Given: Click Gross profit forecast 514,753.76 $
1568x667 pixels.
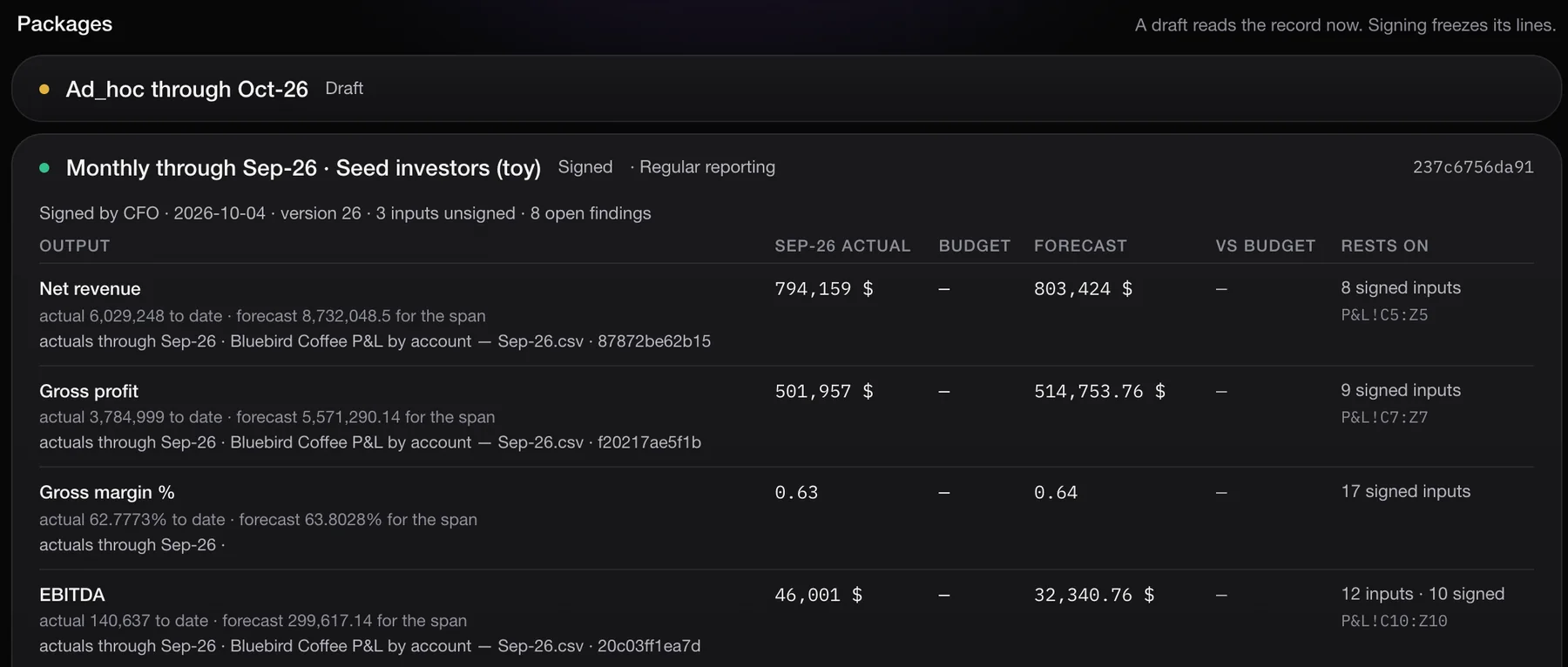Looking at the screenshot, I should point(1099,391).
